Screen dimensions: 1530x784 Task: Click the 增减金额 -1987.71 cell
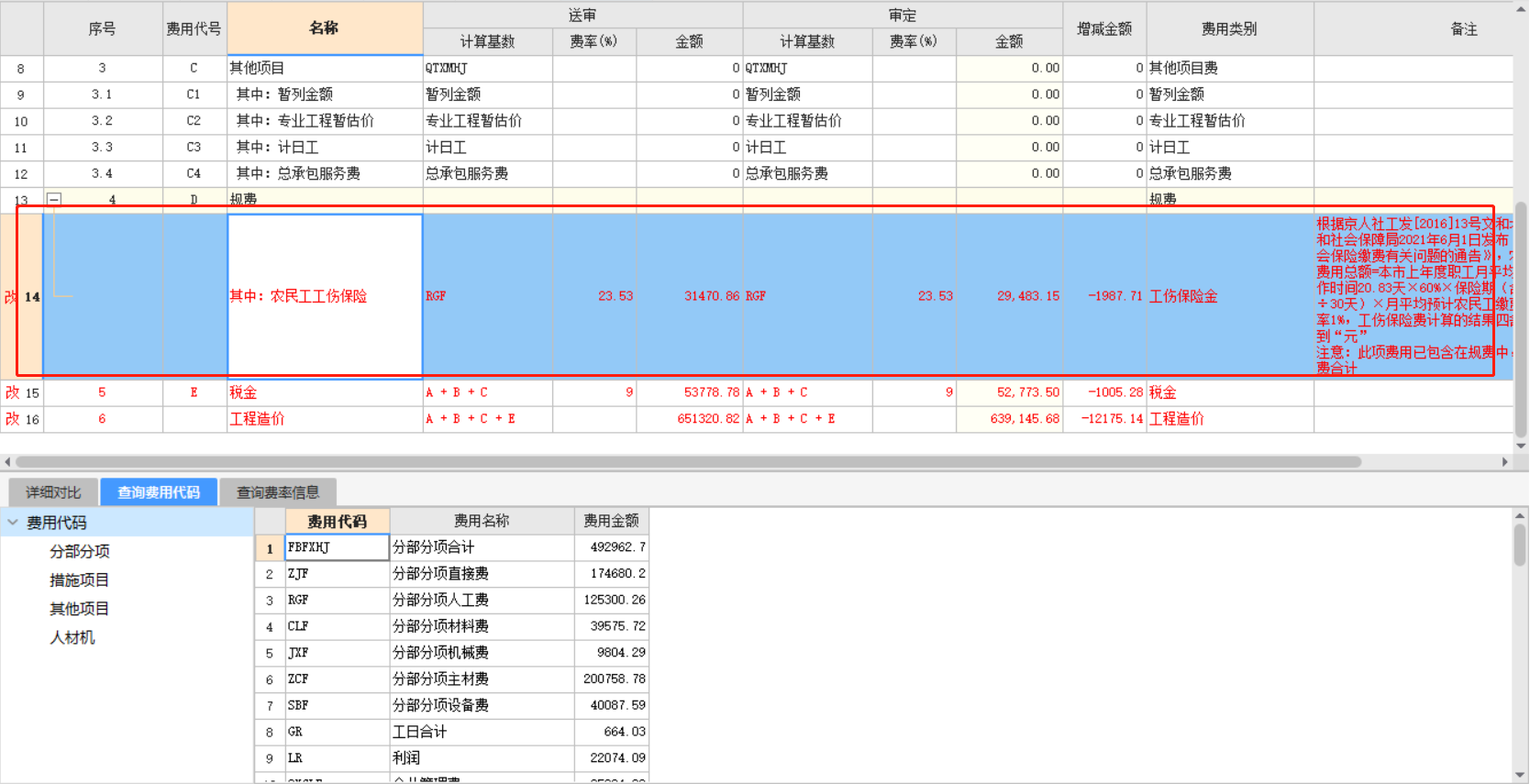1104,295
